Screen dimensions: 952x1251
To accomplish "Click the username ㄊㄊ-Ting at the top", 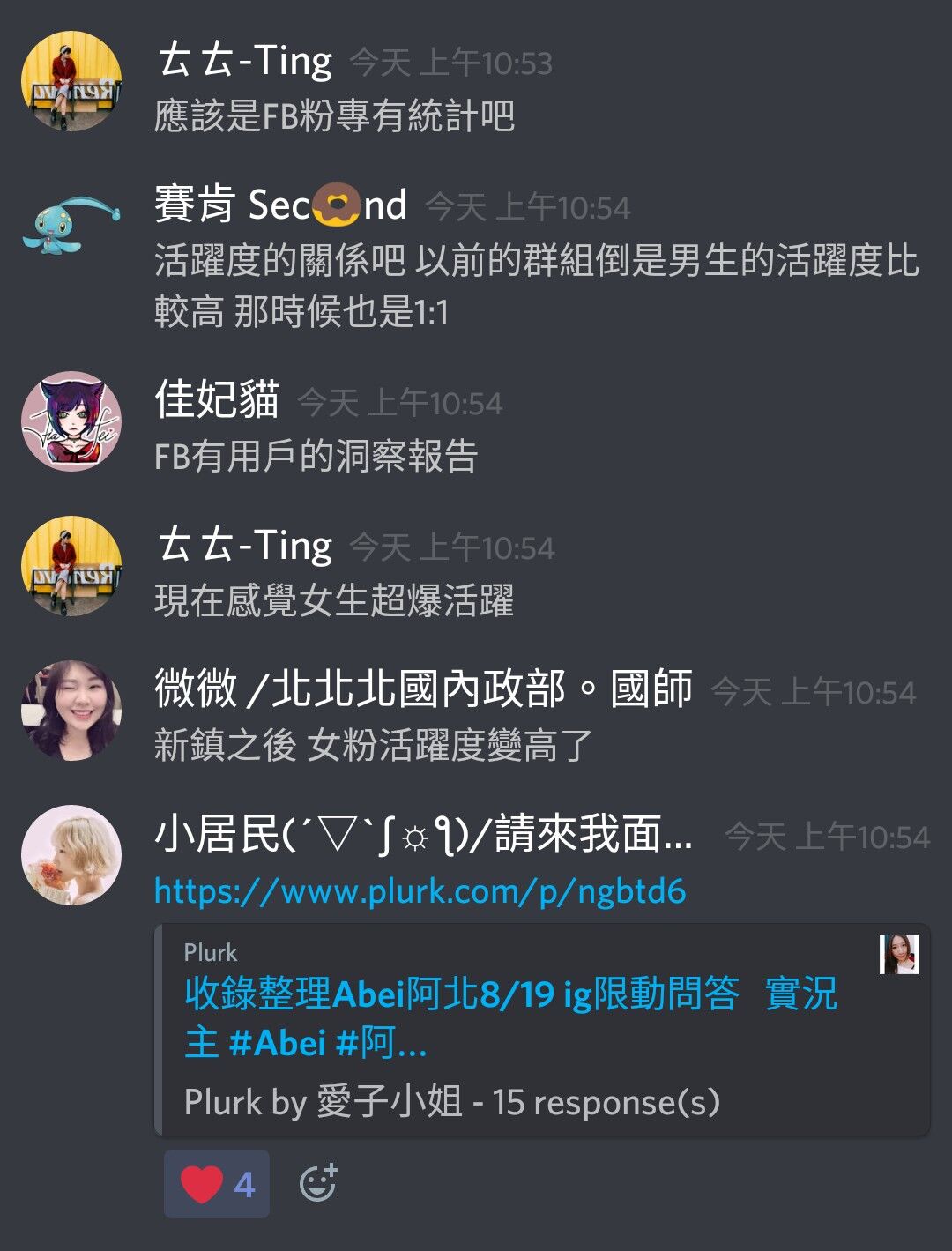I will pyautogui.click(x=245, y=60).
